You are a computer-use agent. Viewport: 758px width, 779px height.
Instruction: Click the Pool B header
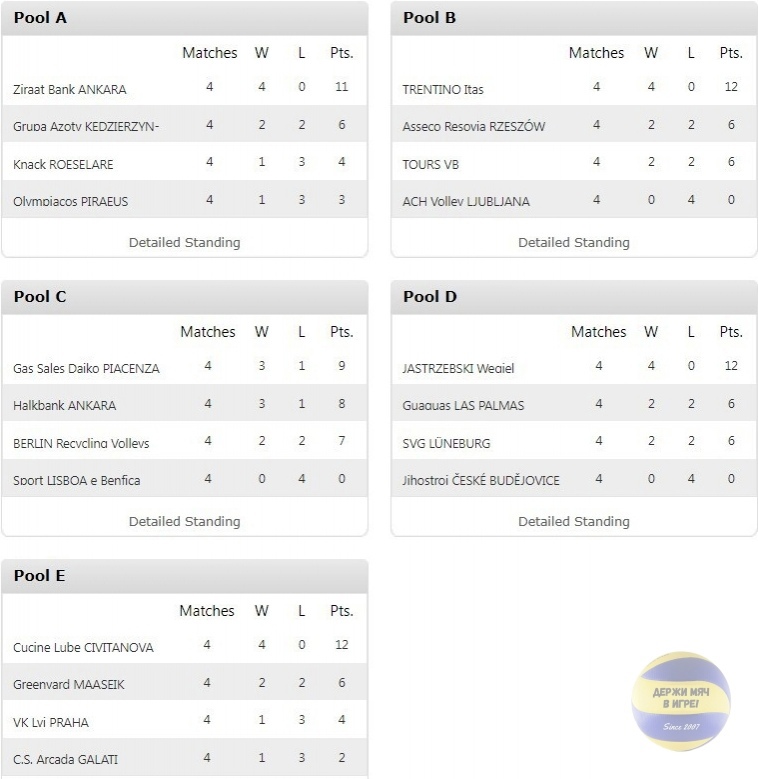point(574,18)
